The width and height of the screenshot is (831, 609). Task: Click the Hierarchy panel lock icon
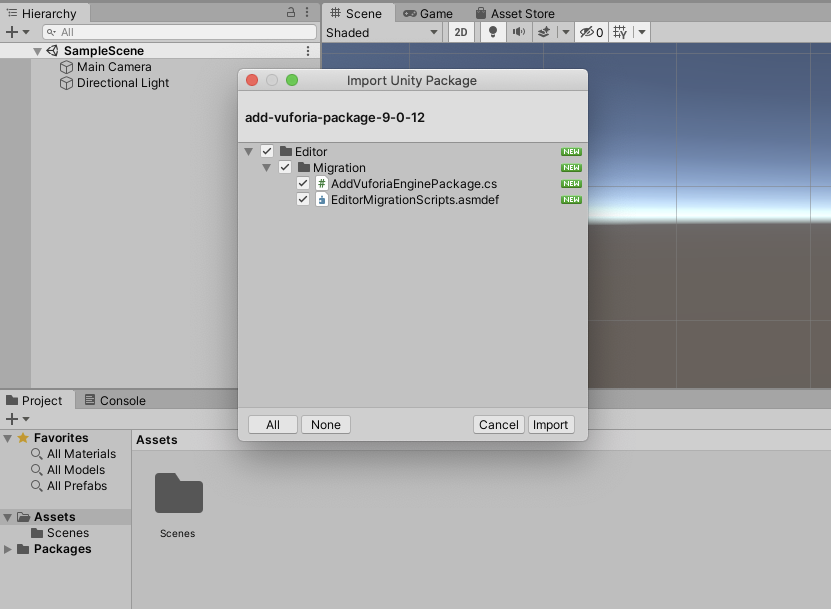(290, 12)
